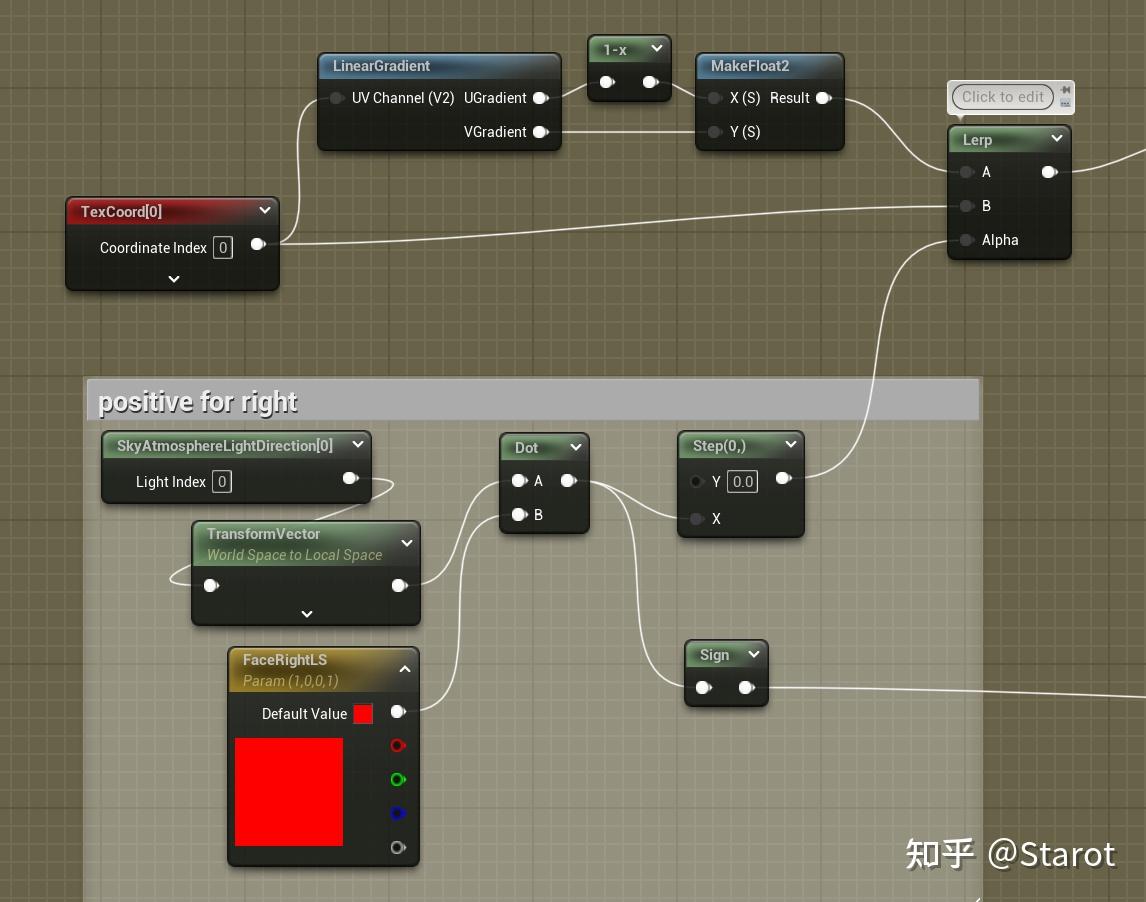
Task: Click the red channel output pin on FaceRightLS
Action: 398,746
